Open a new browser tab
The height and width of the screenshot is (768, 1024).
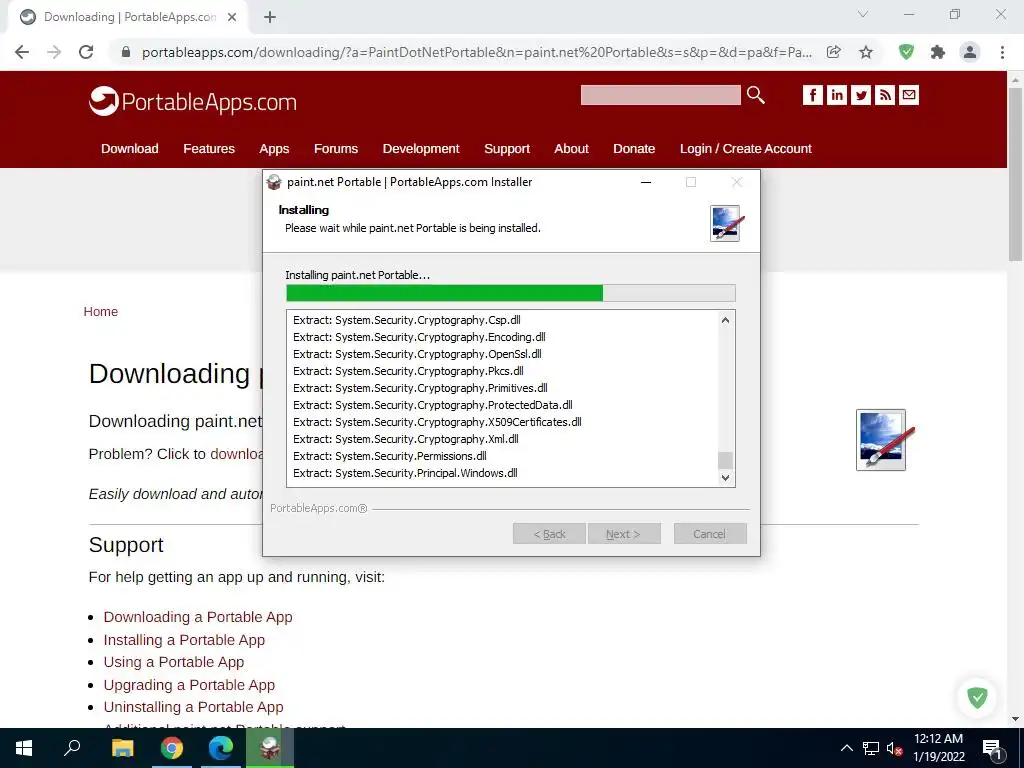(270, 17)
